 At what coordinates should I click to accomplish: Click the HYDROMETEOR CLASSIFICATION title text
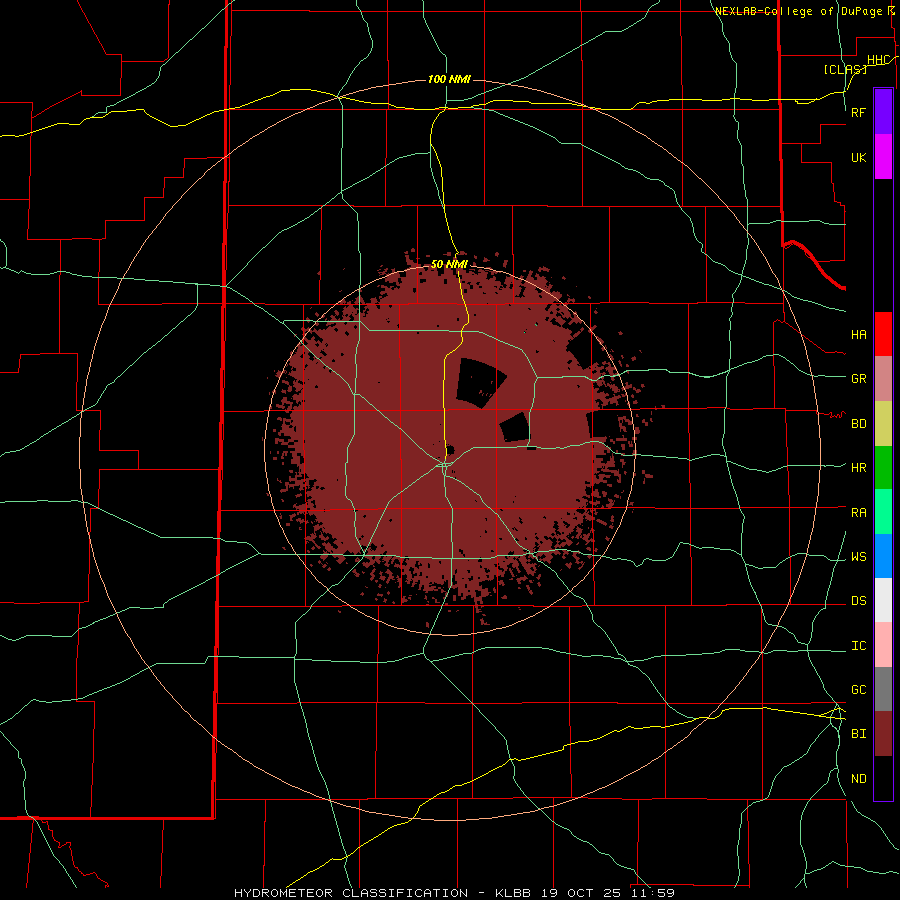click(x=351, y=893)
